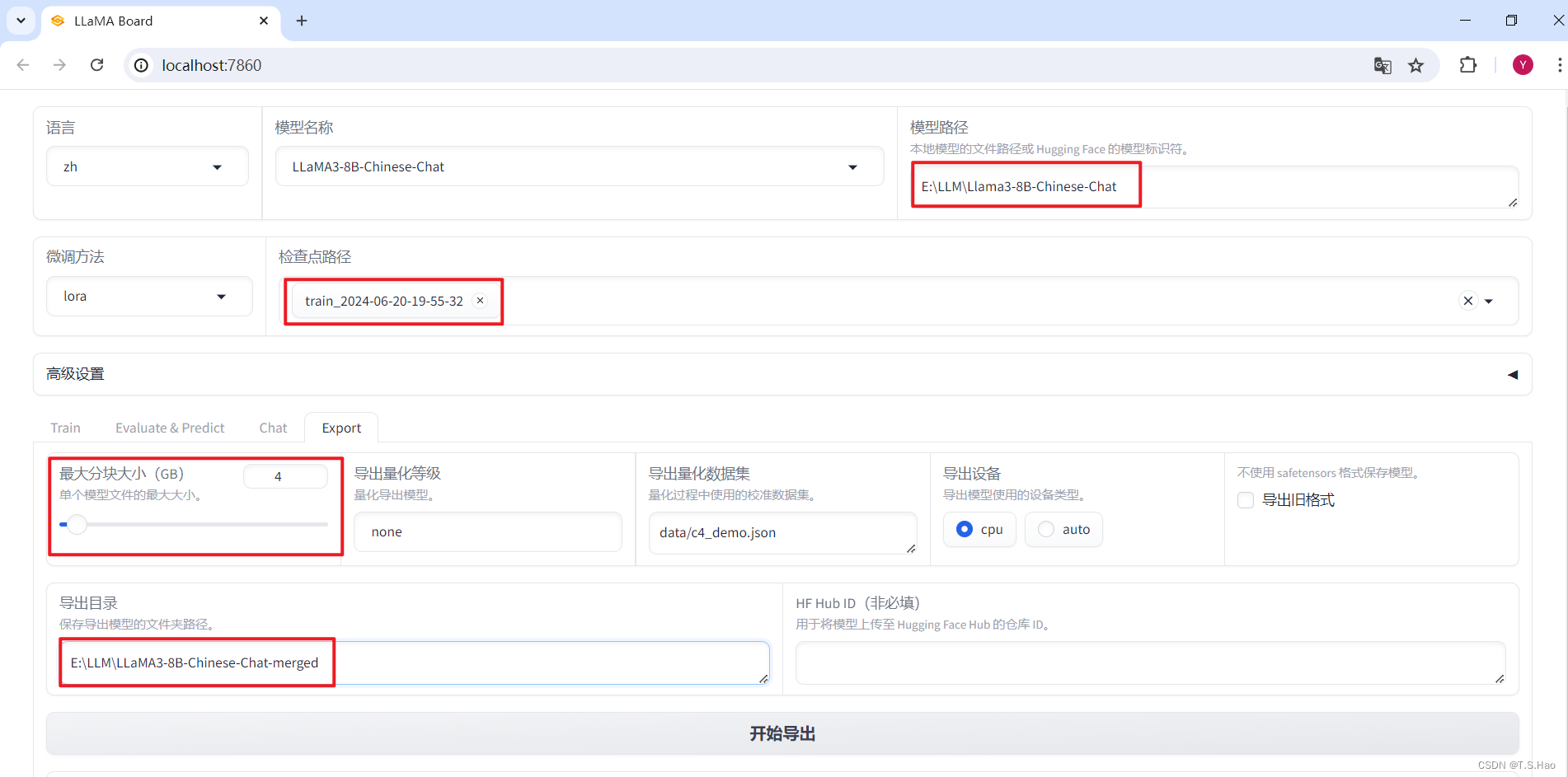
Task: Open the 导出量化等级 none dropdown
Action: point(488,532)
